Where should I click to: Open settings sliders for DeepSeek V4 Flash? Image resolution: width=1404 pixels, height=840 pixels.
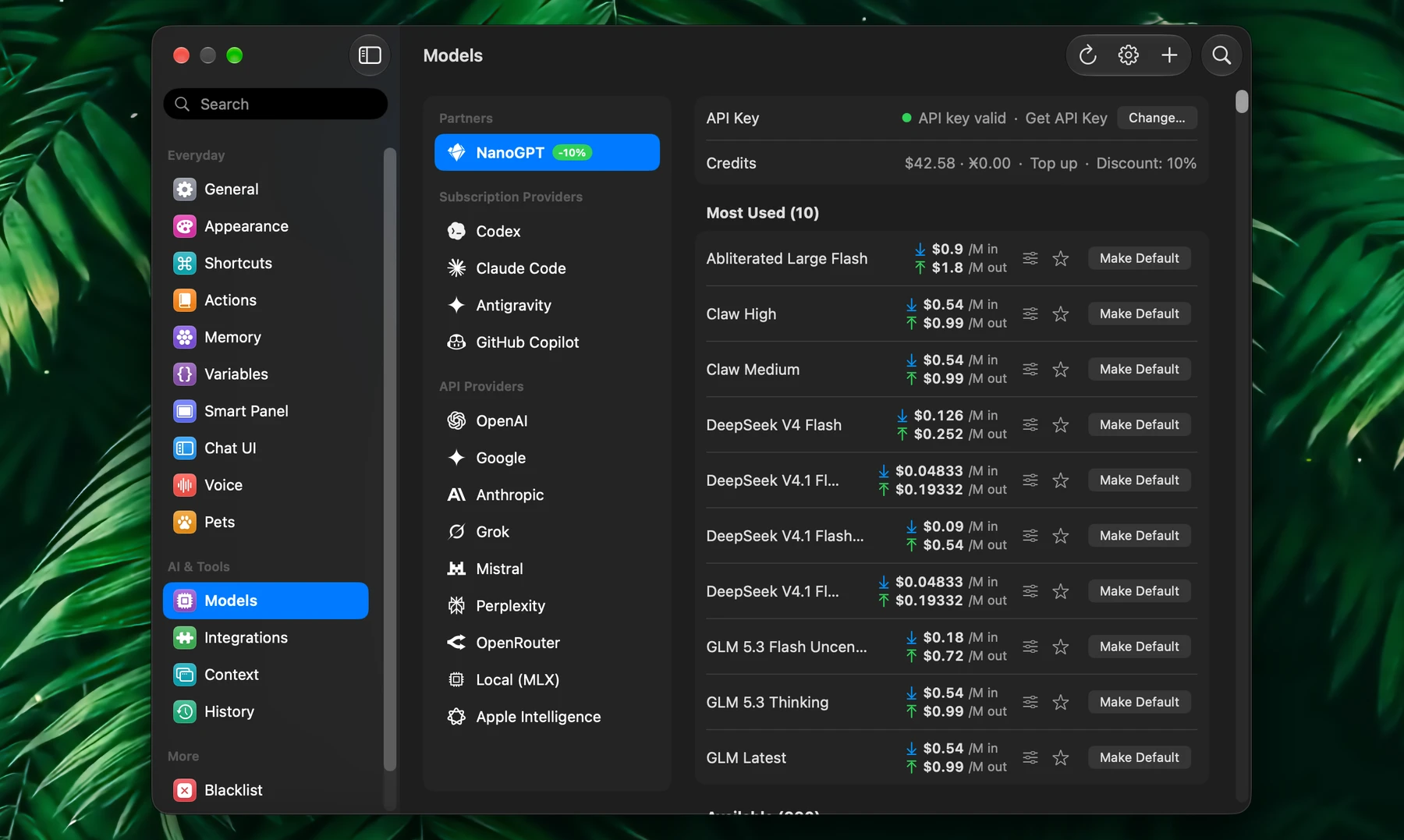coord(1030,424)
